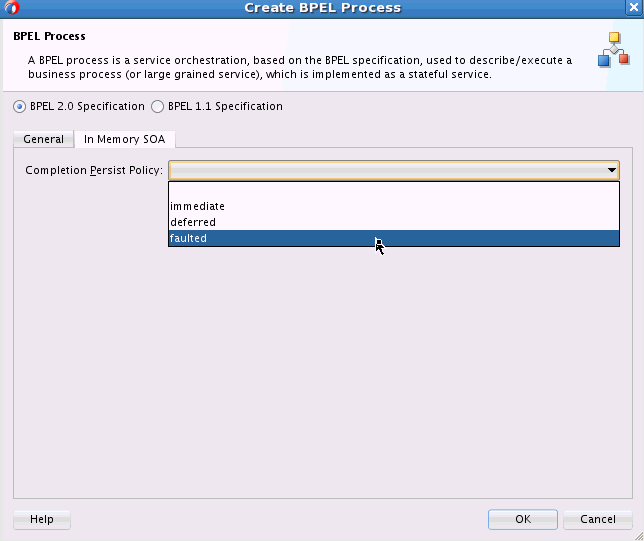Click the BPEL process diagram icon

tap(614, 49)
